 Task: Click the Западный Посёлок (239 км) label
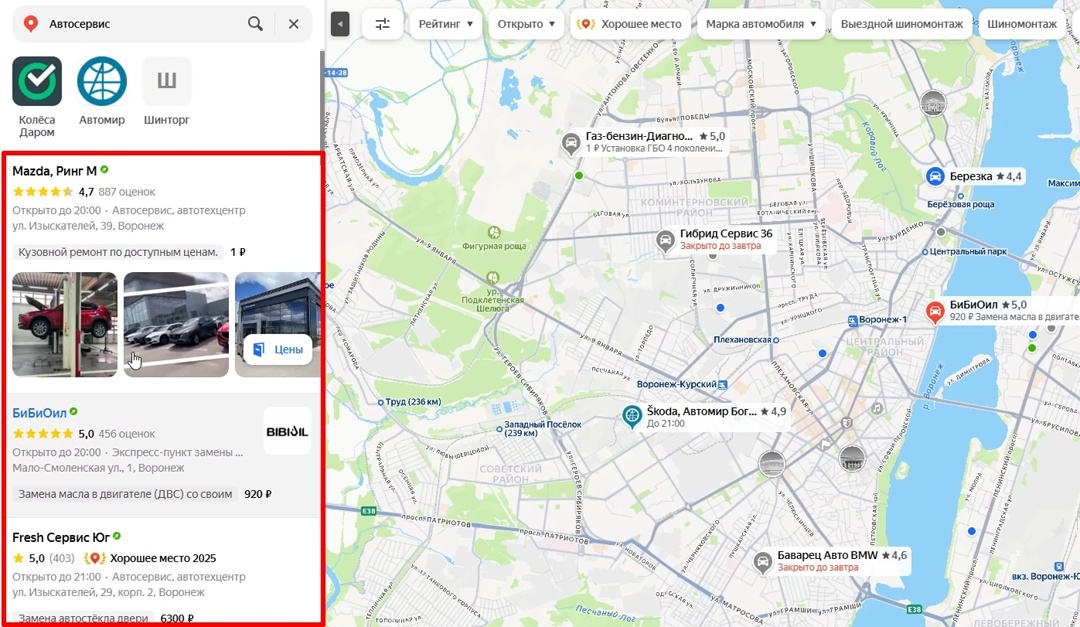click(x=543, y=429)
